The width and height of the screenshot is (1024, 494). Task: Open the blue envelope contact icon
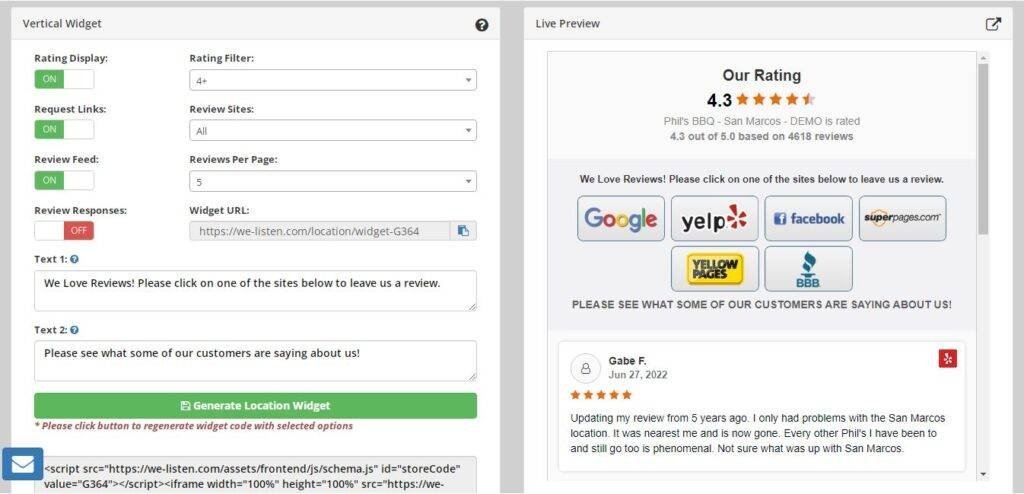click(22, 464)
